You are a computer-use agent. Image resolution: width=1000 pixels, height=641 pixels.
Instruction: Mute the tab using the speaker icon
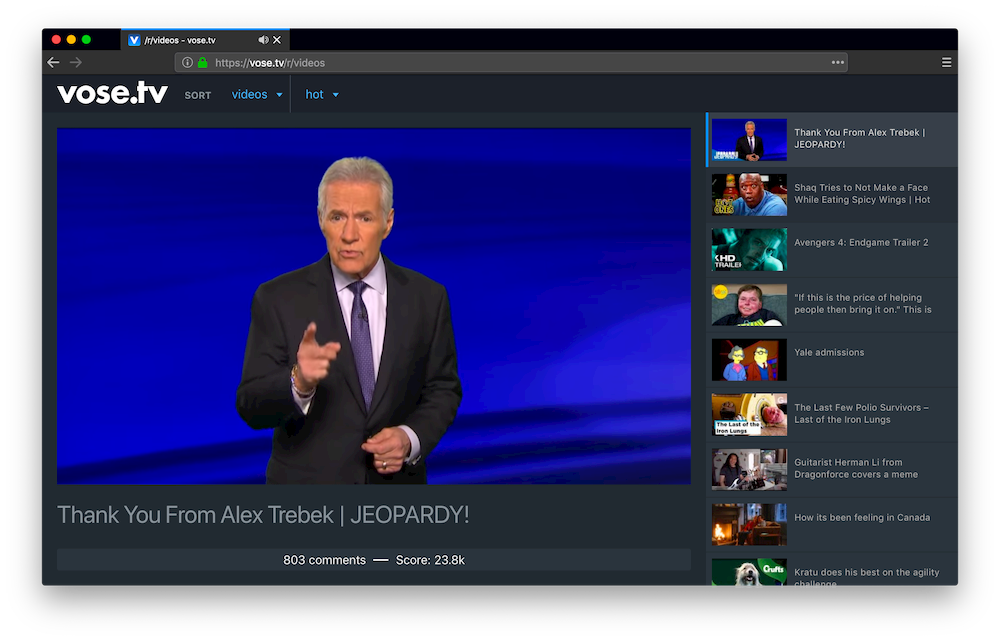point(263,40)
